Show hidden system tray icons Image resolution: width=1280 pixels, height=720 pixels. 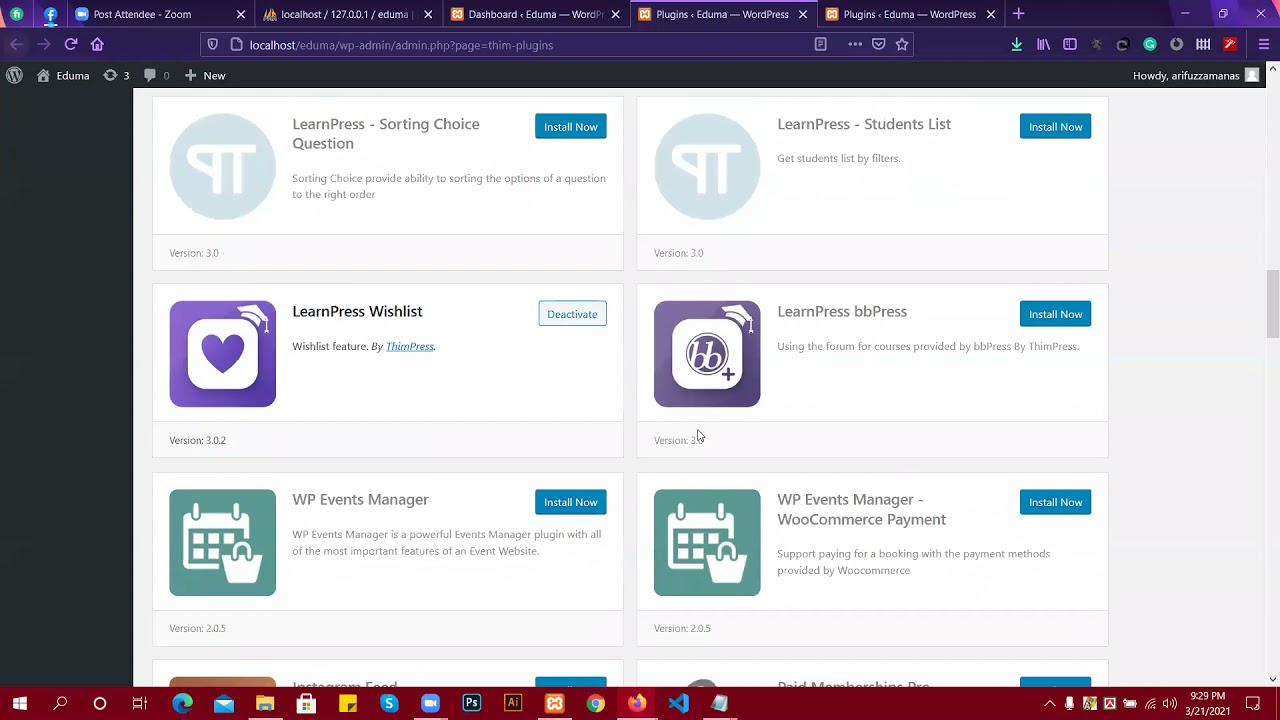[1049, 704]
